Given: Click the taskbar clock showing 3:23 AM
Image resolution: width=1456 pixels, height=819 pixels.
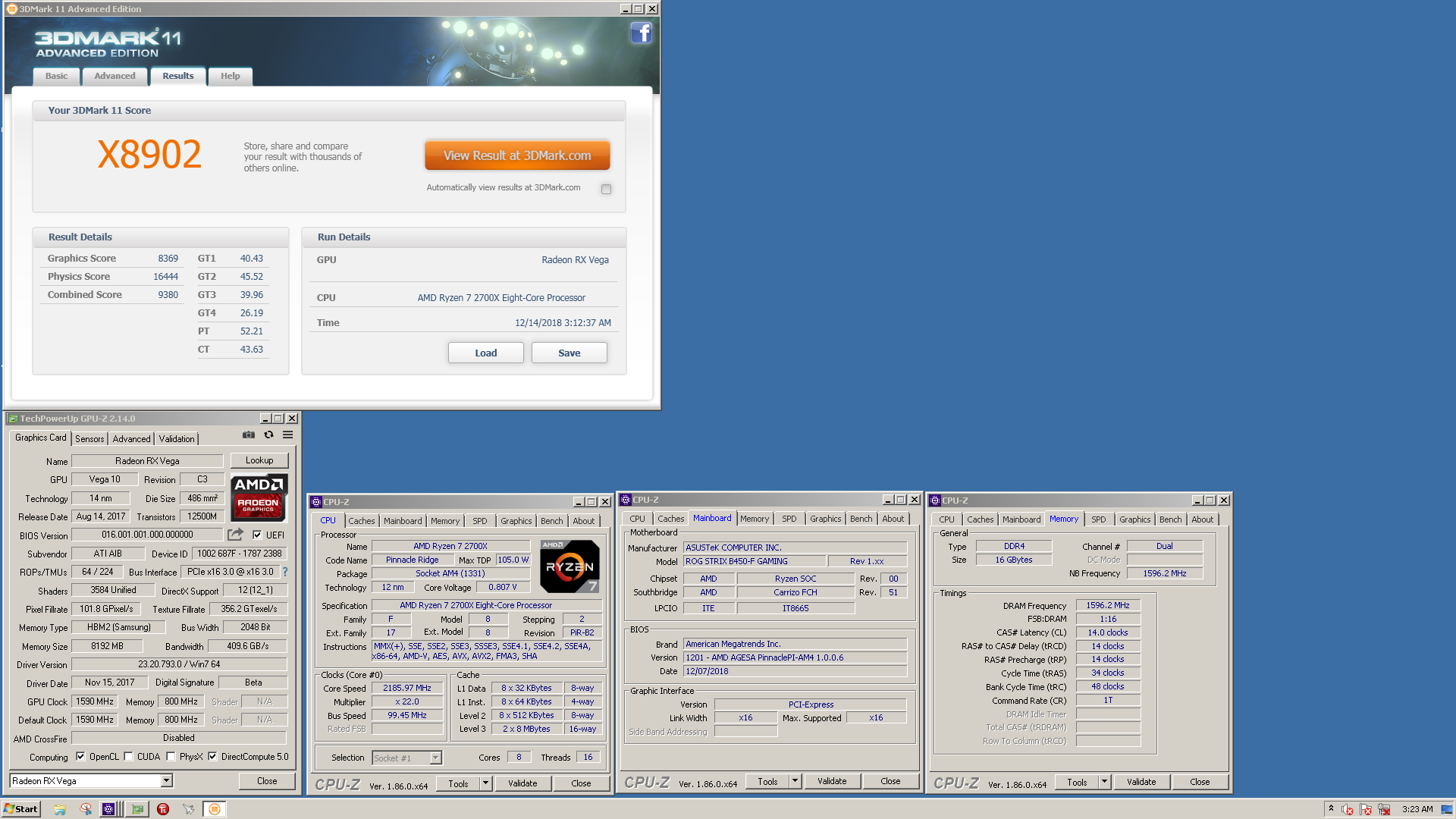Looking at the screenshot, I should pyautogui.click(x=1417, y=809).
